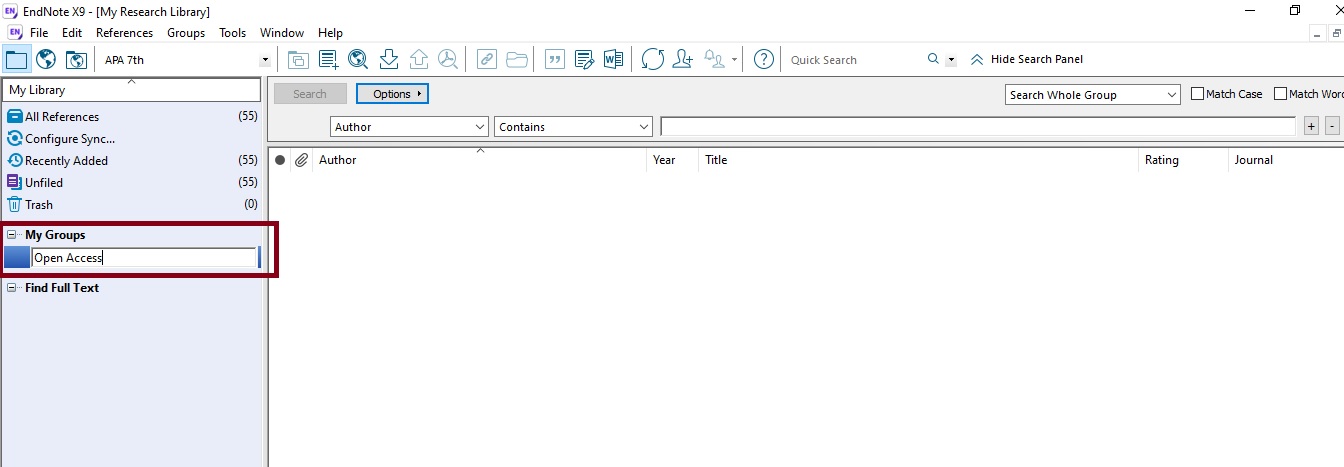Click the Help question mark icon

tap(764, 59)
